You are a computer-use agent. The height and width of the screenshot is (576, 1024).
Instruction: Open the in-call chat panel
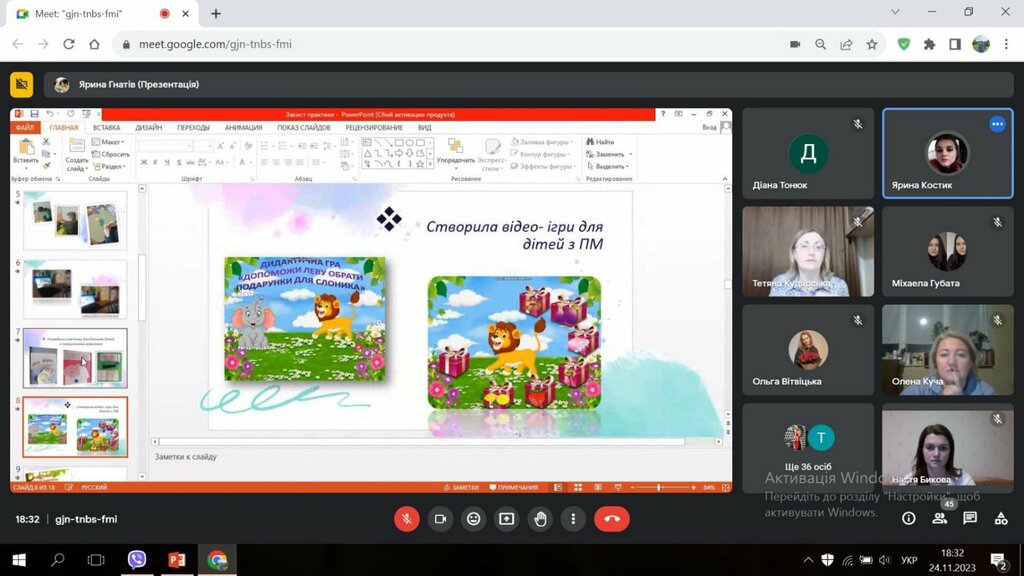(970, 518)
